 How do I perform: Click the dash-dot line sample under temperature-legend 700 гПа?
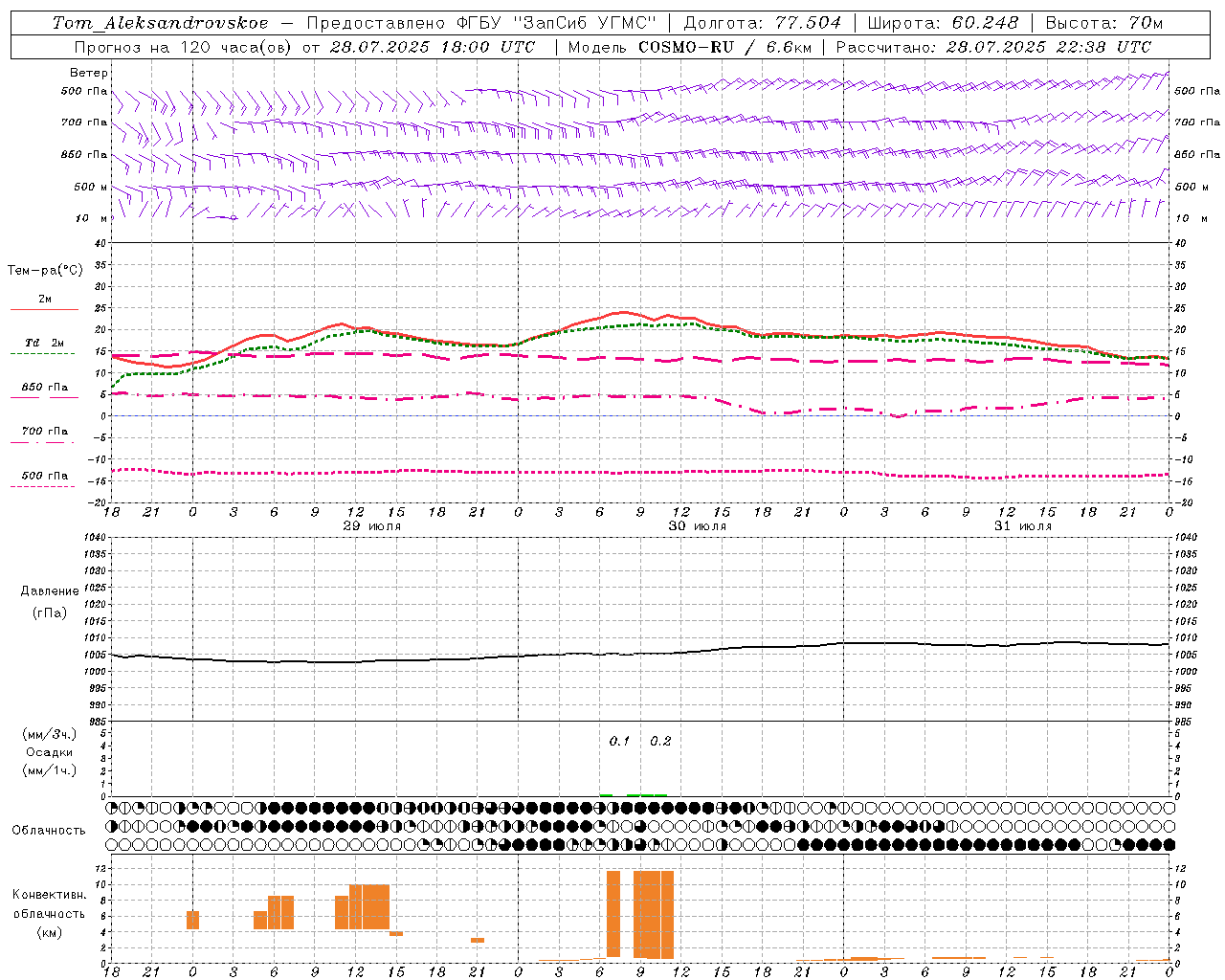click(x=43, y=443)
